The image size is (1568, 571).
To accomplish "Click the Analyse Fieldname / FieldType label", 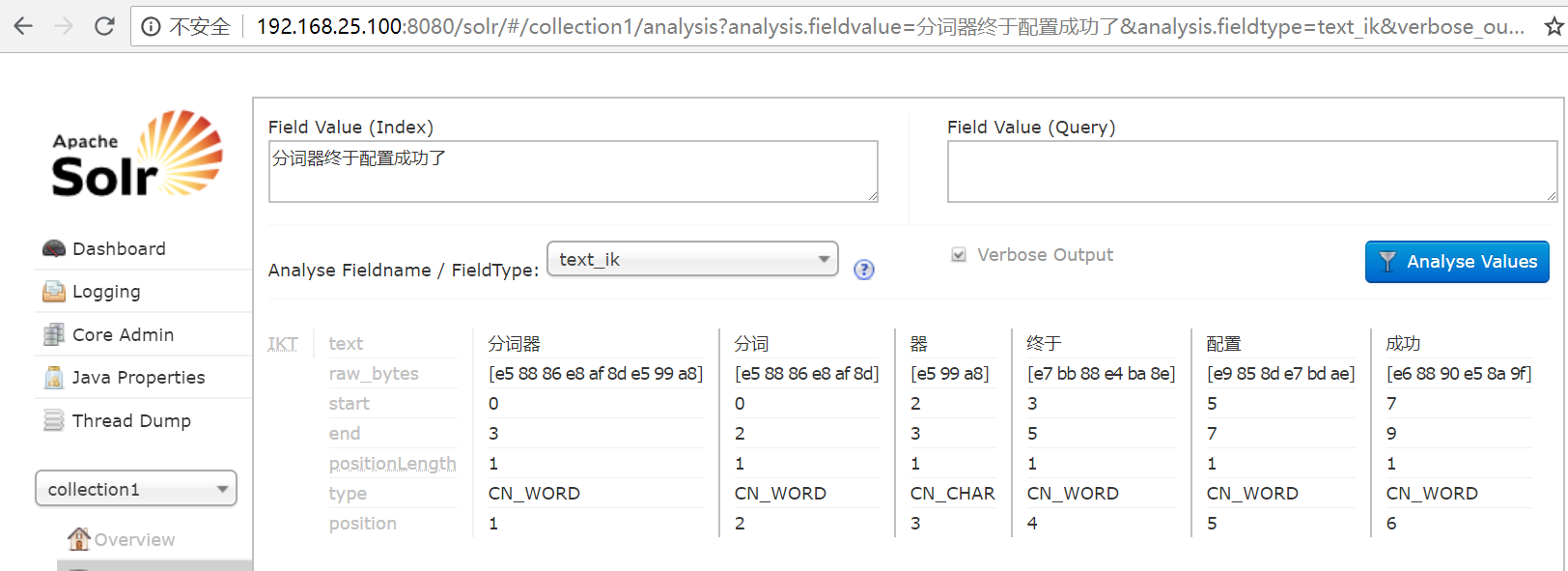I will [404, 271].
